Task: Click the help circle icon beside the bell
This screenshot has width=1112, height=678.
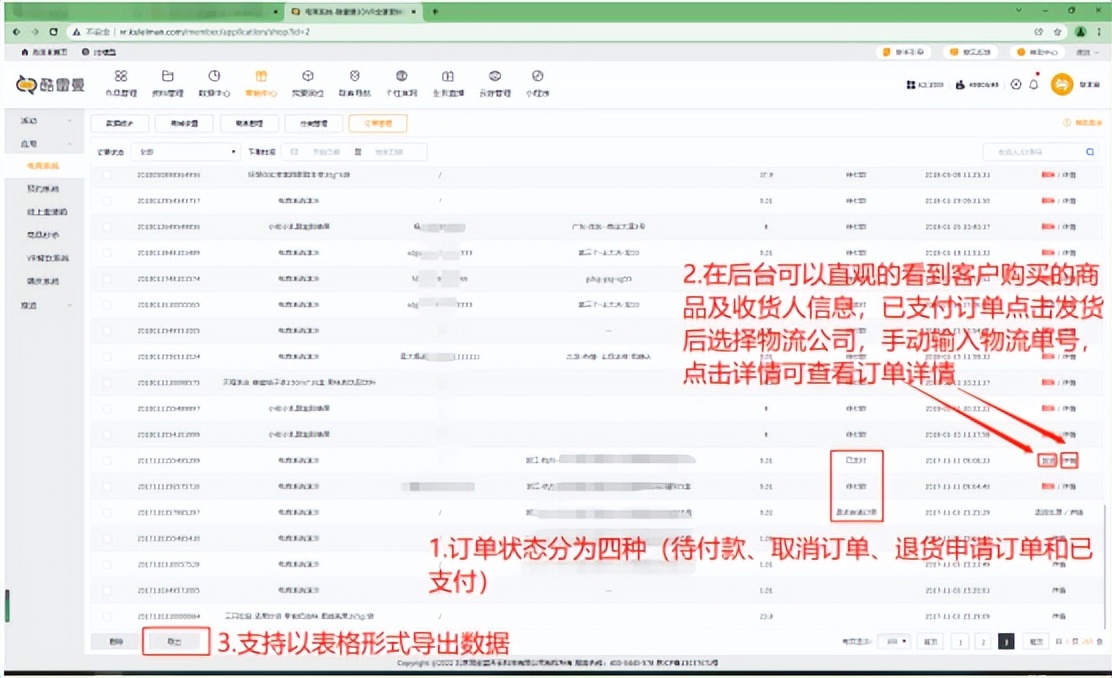Action: [x=1016, y=84]
